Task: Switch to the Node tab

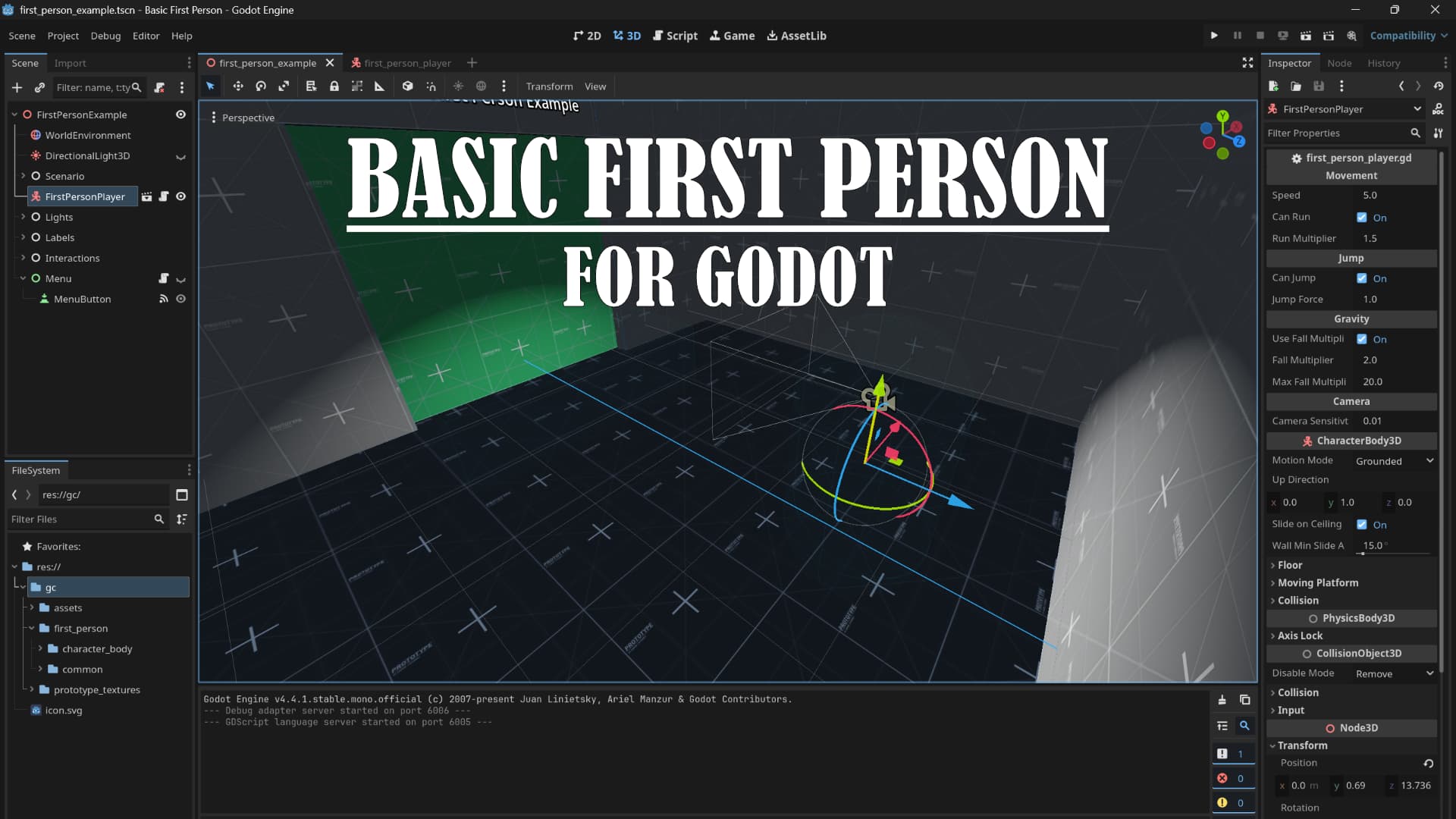Action: pos(1338,63)
